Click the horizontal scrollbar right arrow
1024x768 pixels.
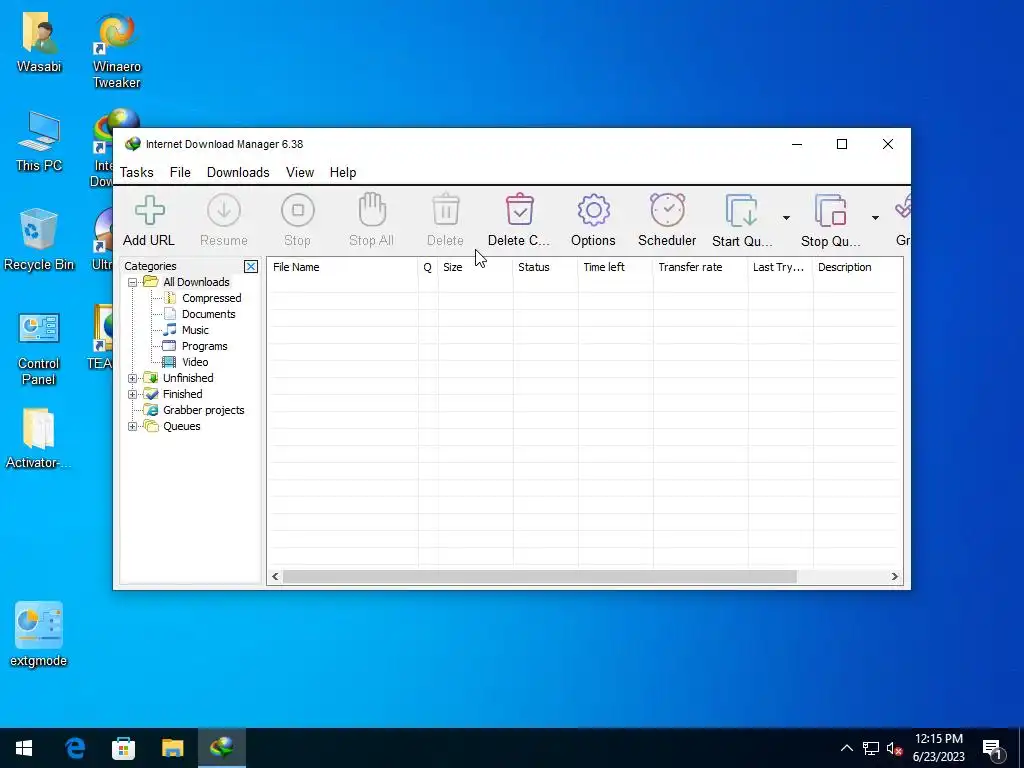click(895, 577)
